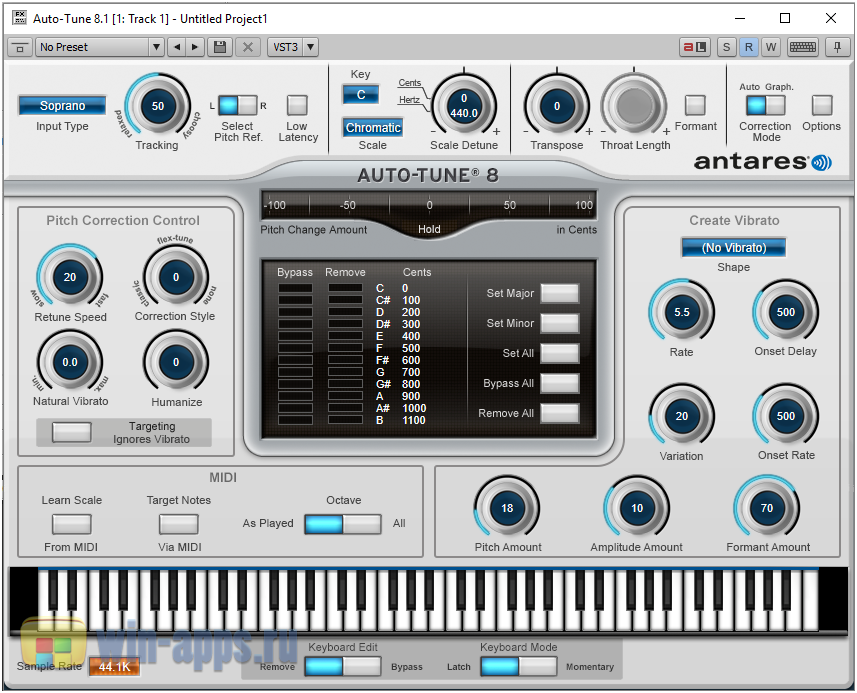Image resolution: width=857 pixels, height=693 pixels.
Task: Click the Set Major button
Action: [560, 293]
